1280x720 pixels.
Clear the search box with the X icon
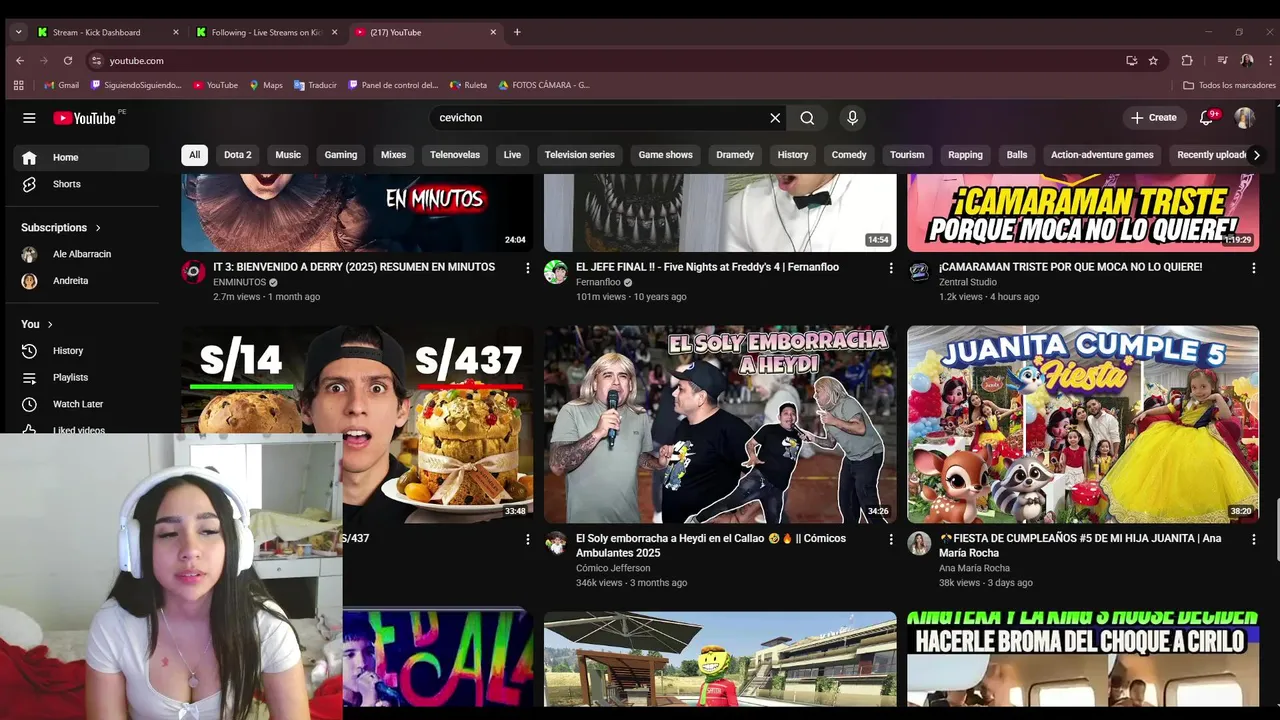tap(775, 118)
